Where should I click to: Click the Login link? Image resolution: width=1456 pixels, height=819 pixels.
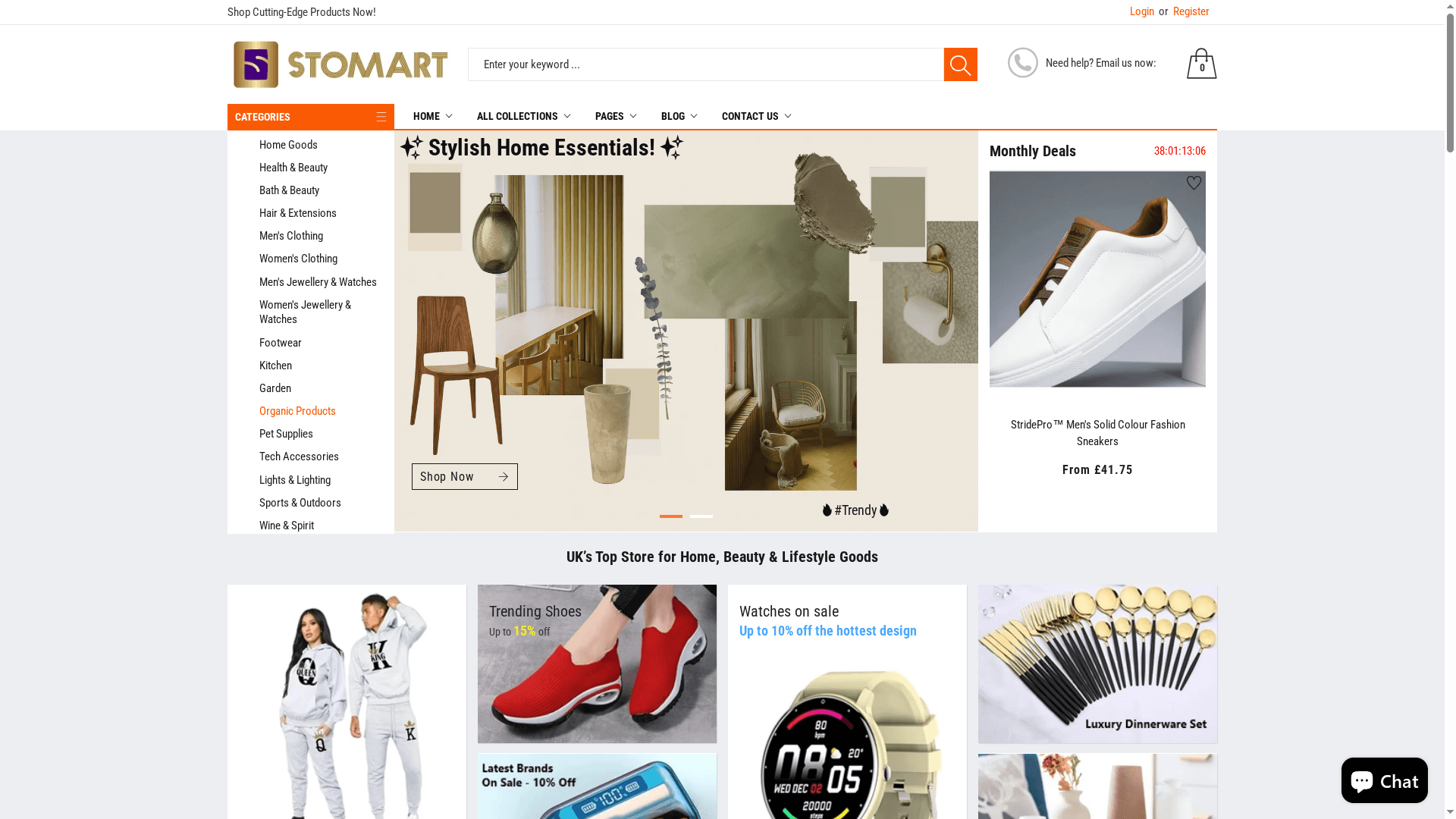pyautogui.click(x=1141, y=11)
